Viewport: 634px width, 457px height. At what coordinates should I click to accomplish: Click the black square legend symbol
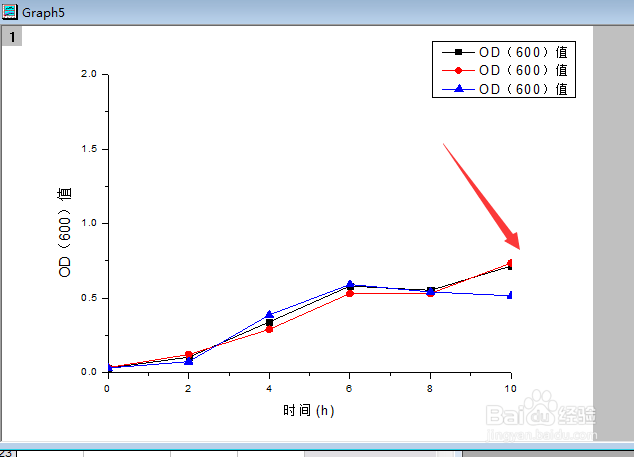458,52
